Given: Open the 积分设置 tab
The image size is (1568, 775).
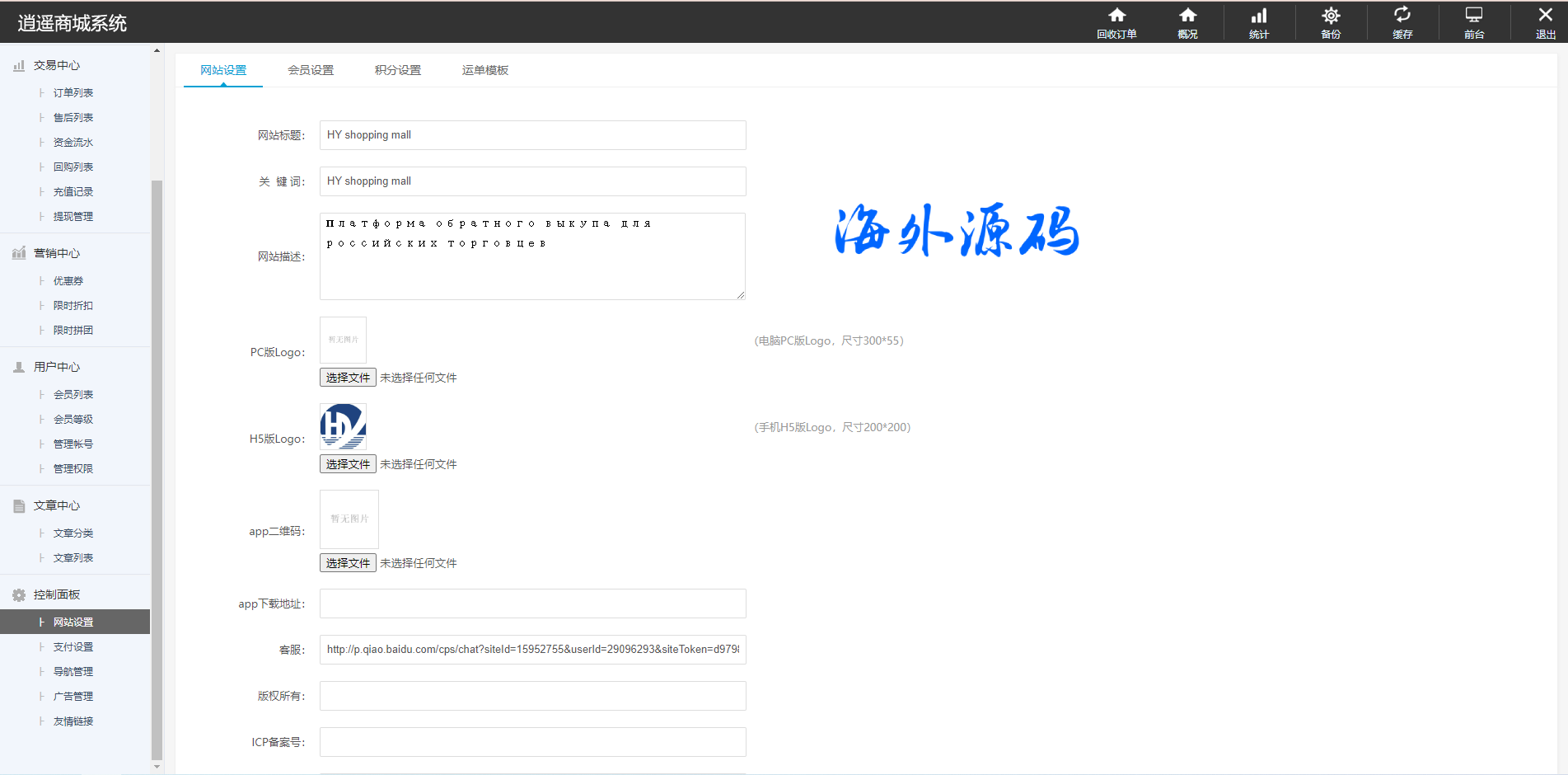Looking at the screenshot, I should click(398, 70).
